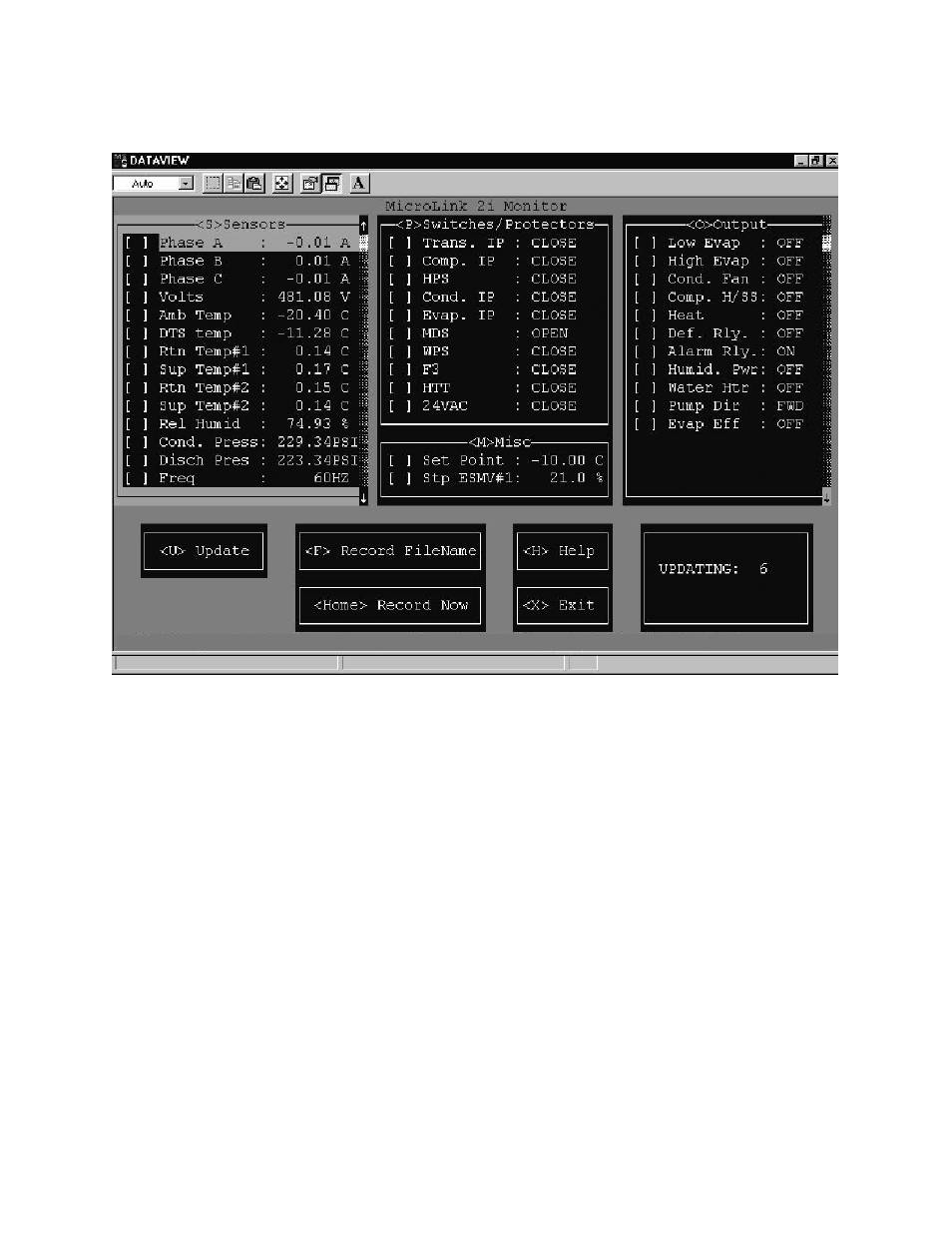
Task: Check the Stp ESMV#1 box
Action: [x=400, y=478]
